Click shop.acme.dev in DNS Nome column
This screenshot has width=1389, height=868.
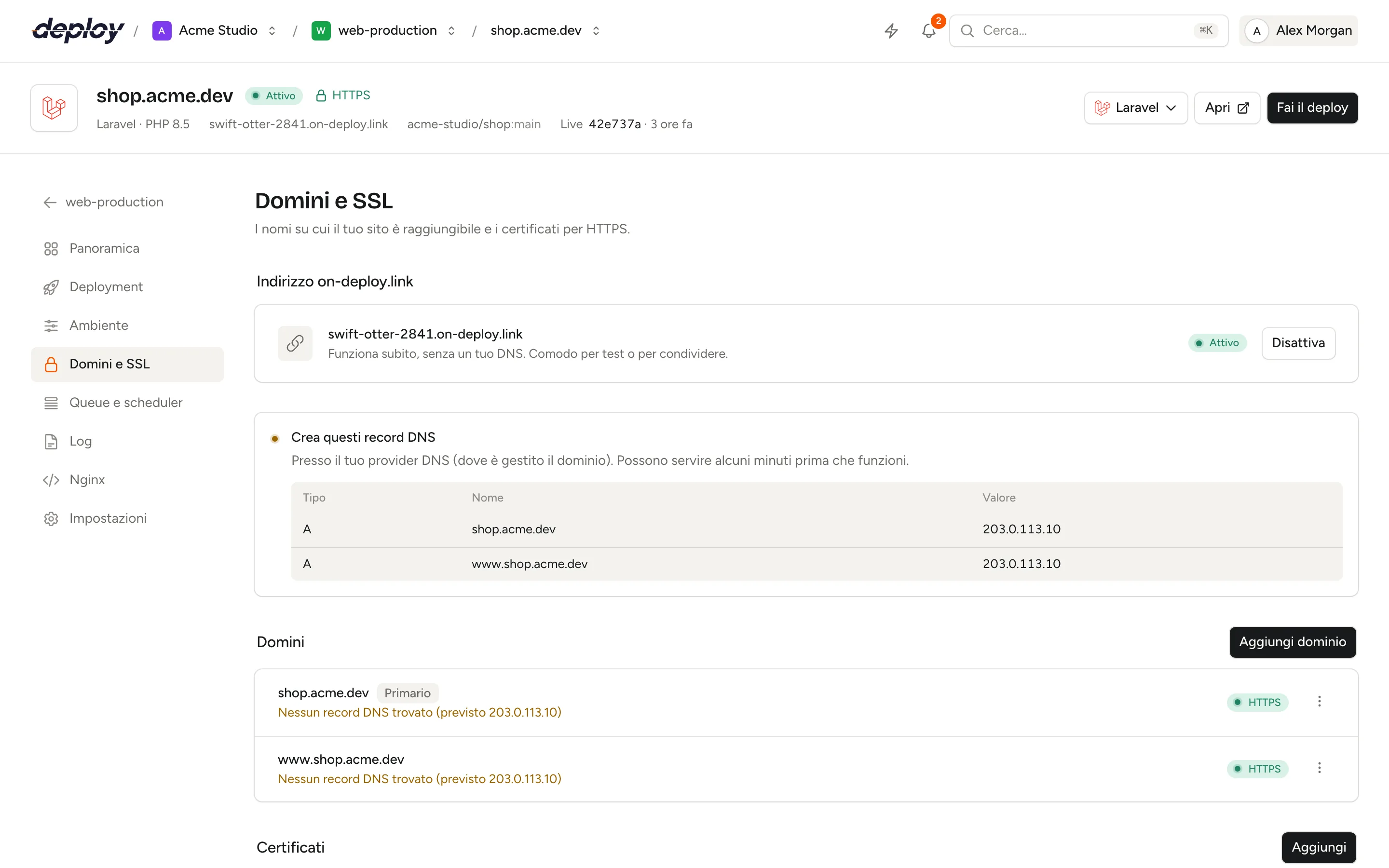(514, 529)
